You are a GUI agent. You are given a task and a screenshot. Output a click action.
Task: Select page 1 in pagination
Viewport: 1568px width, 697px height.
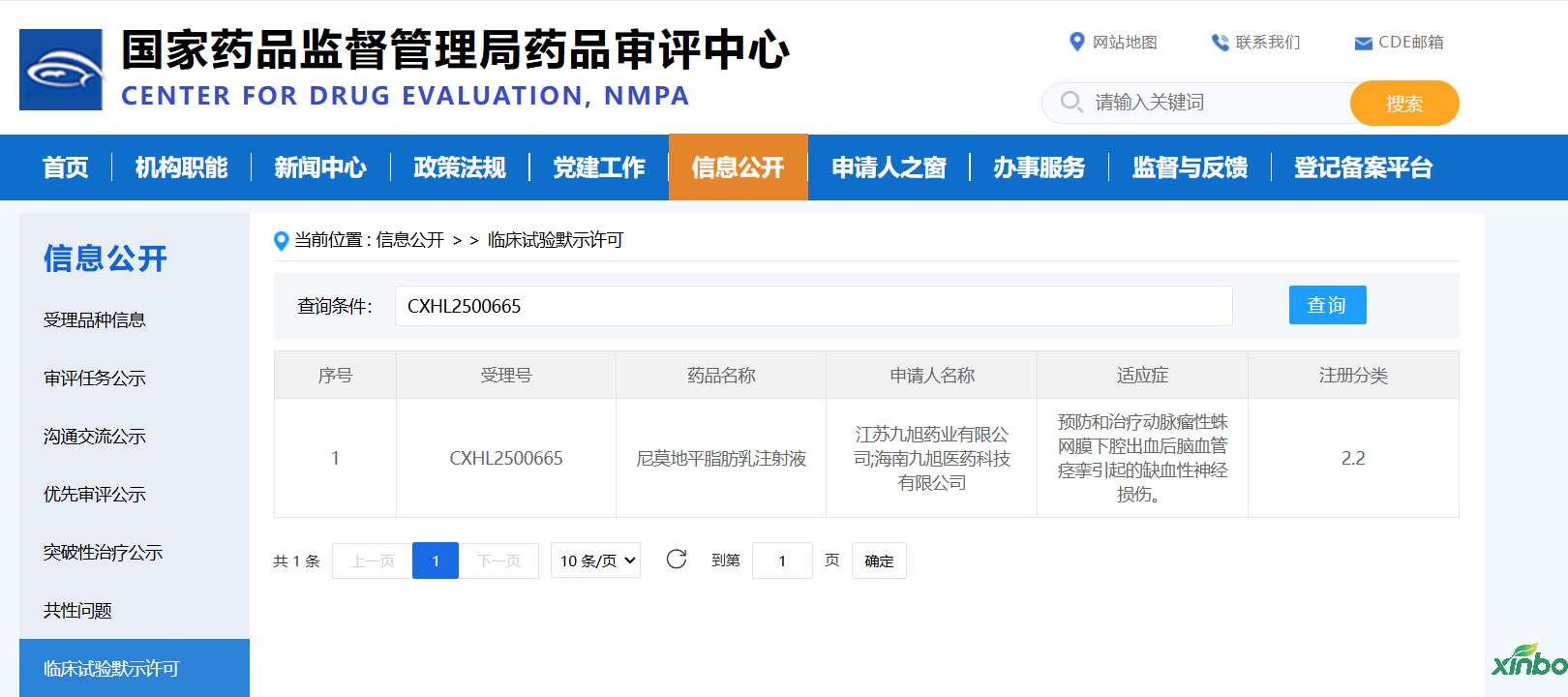436,561
